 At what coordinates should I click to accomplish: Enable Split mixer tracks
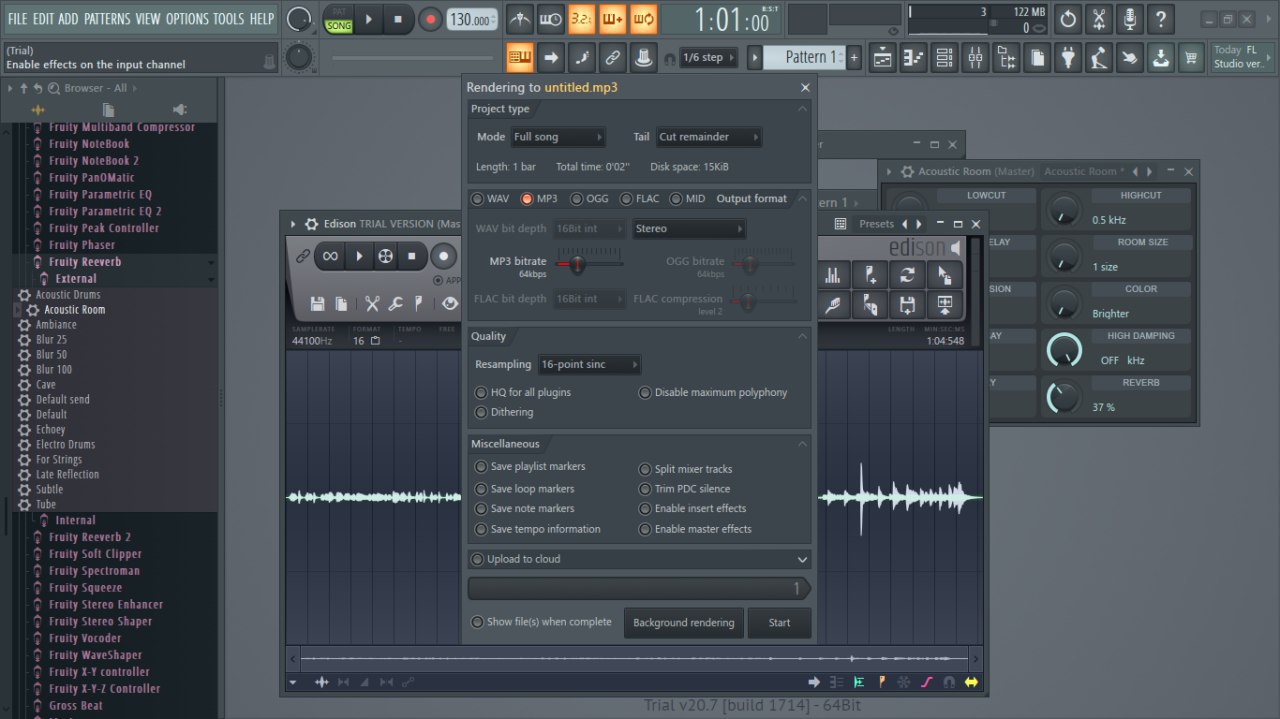686,469
